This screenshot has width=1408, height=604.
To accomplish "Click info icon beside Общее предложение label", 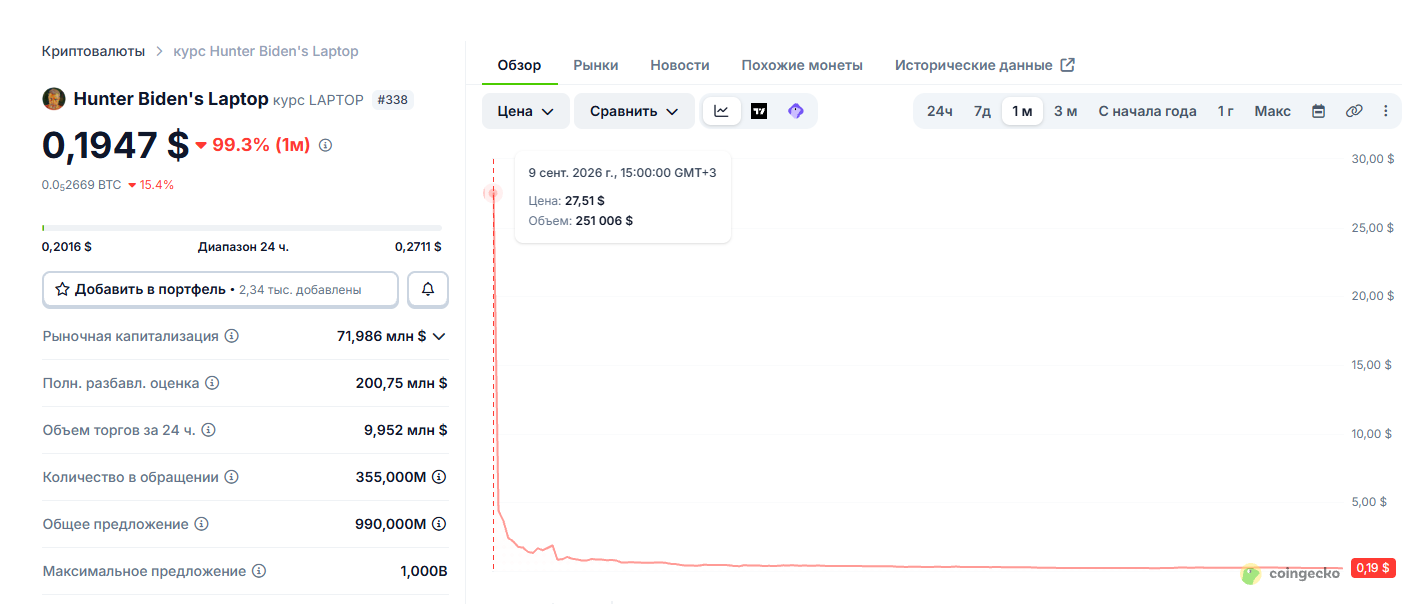I will [x=201, y=524].
